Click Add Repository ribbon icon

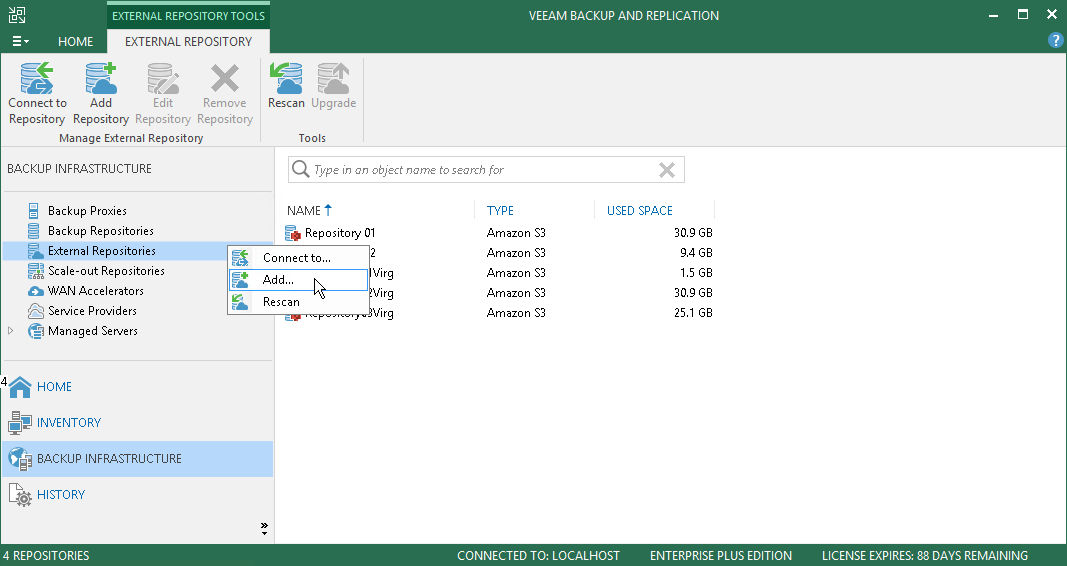[x=101, y=78]
